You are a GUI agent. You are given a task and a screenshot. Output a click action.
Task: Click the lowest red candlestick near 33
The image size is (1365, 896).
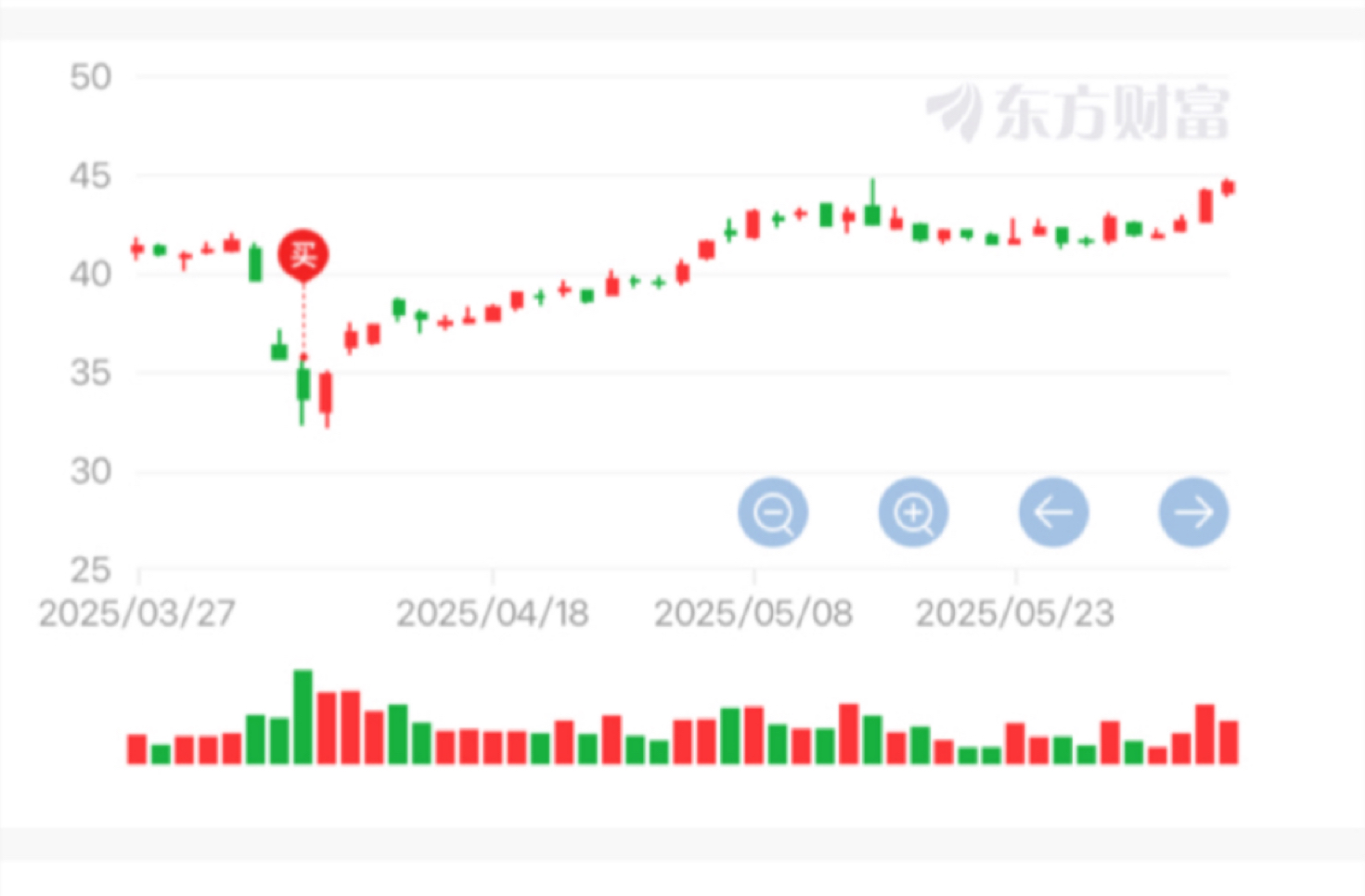326,399
